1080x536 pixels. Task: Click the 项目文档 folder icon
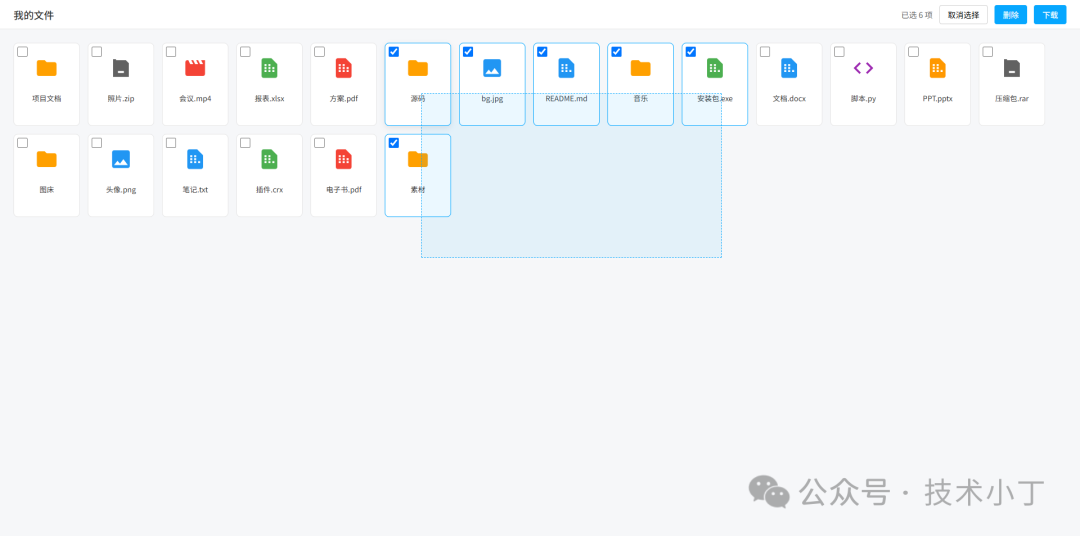point(47,68)
